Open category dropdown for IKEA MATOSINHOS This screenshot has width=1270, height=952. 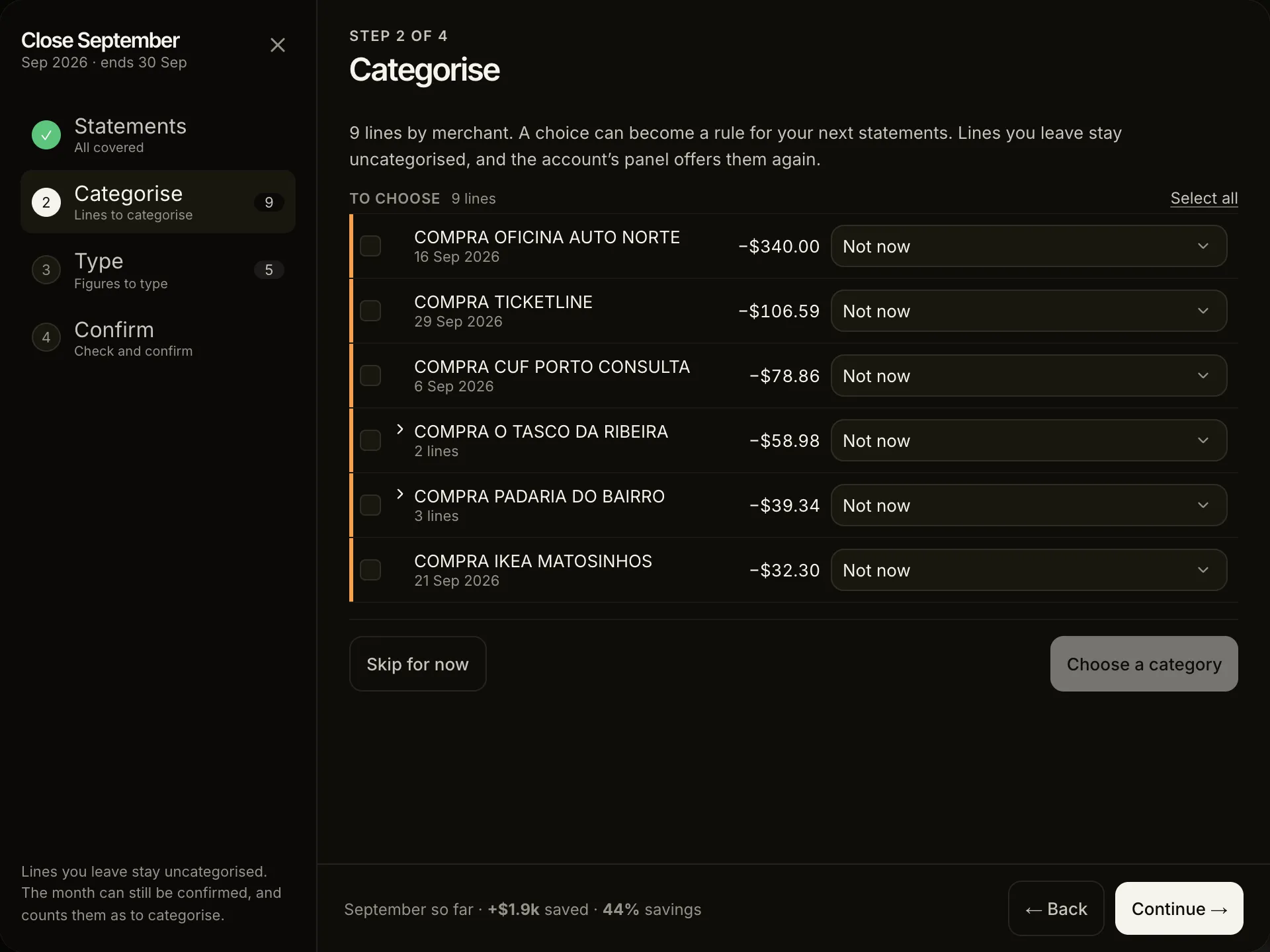(x=1029, y=570)
